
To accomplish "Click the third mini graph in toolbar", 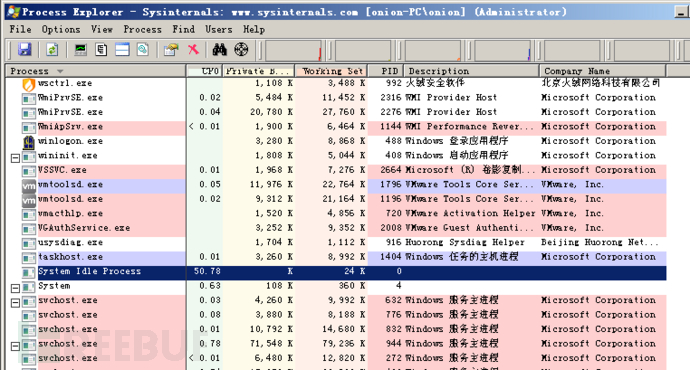I will [x=433, y=50].
